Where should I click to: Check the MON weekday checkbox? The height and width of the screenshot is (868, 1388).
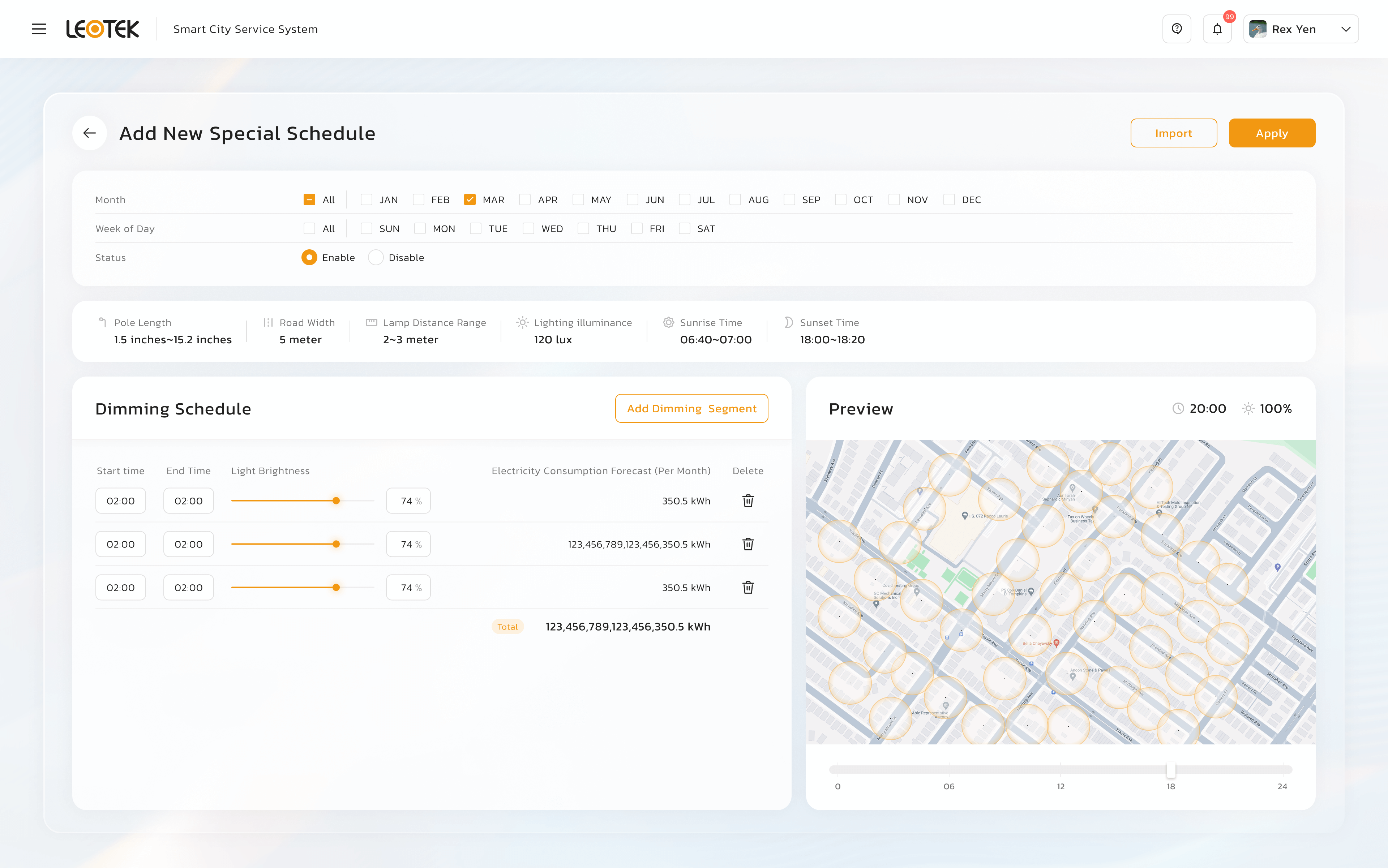[420, 228]
